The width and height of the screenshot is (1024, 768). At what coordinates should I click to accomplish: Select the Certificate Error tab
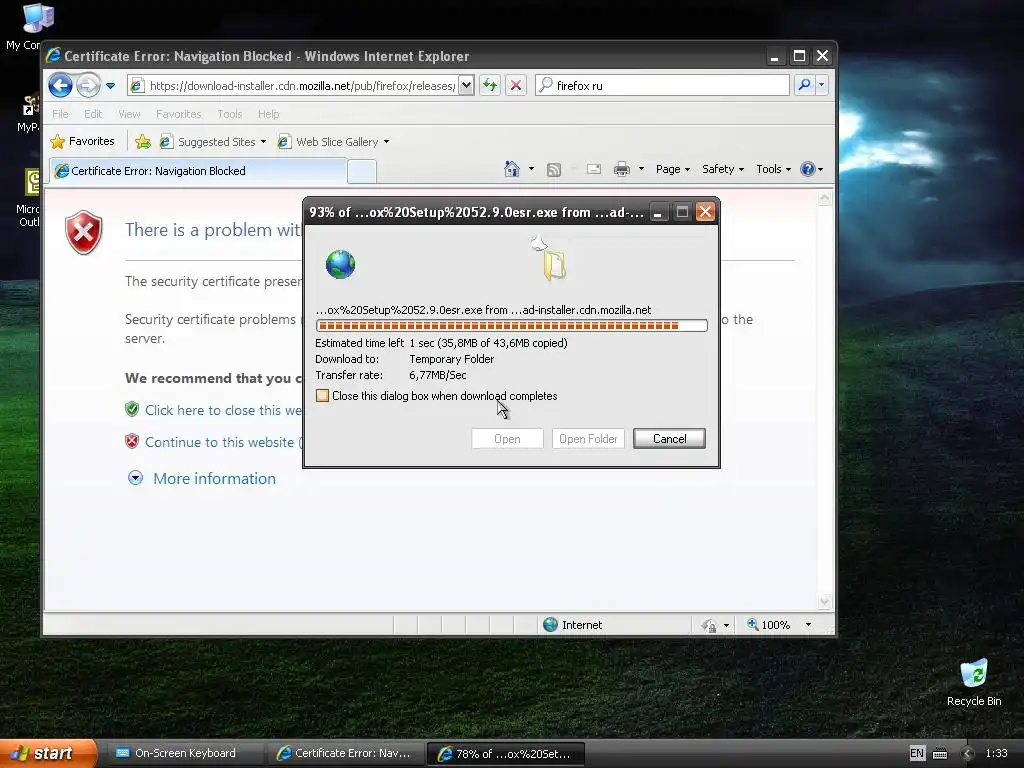point(199,171)
